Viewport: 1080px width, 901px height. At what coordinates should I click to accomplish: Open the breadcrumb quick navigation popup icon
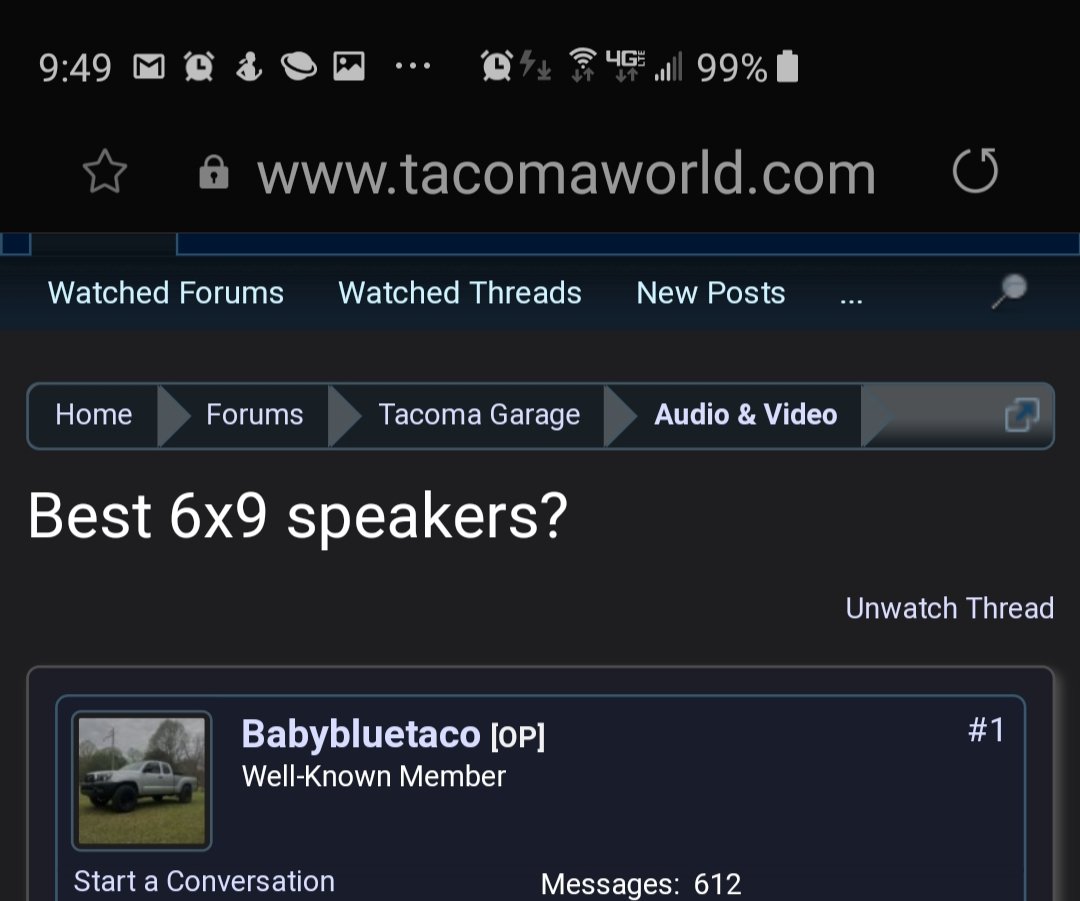click(x=1021, y=415)
